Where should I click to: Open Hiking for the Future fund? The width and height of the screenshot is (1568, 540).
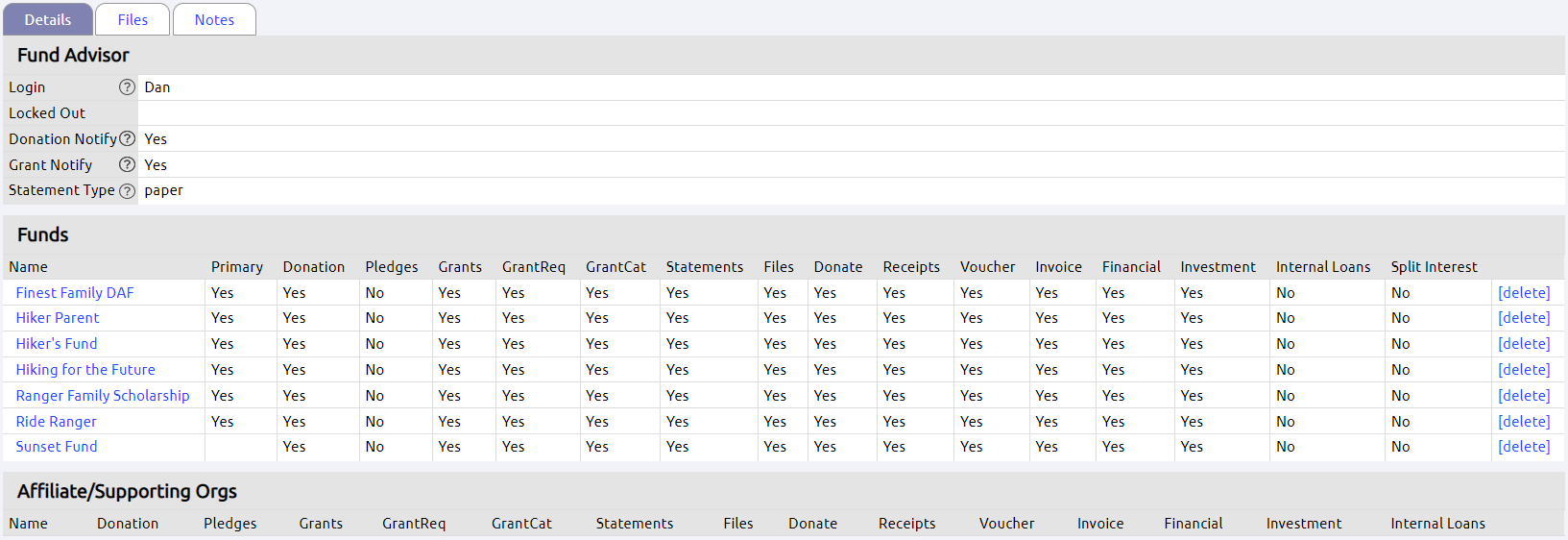(85, 370)
